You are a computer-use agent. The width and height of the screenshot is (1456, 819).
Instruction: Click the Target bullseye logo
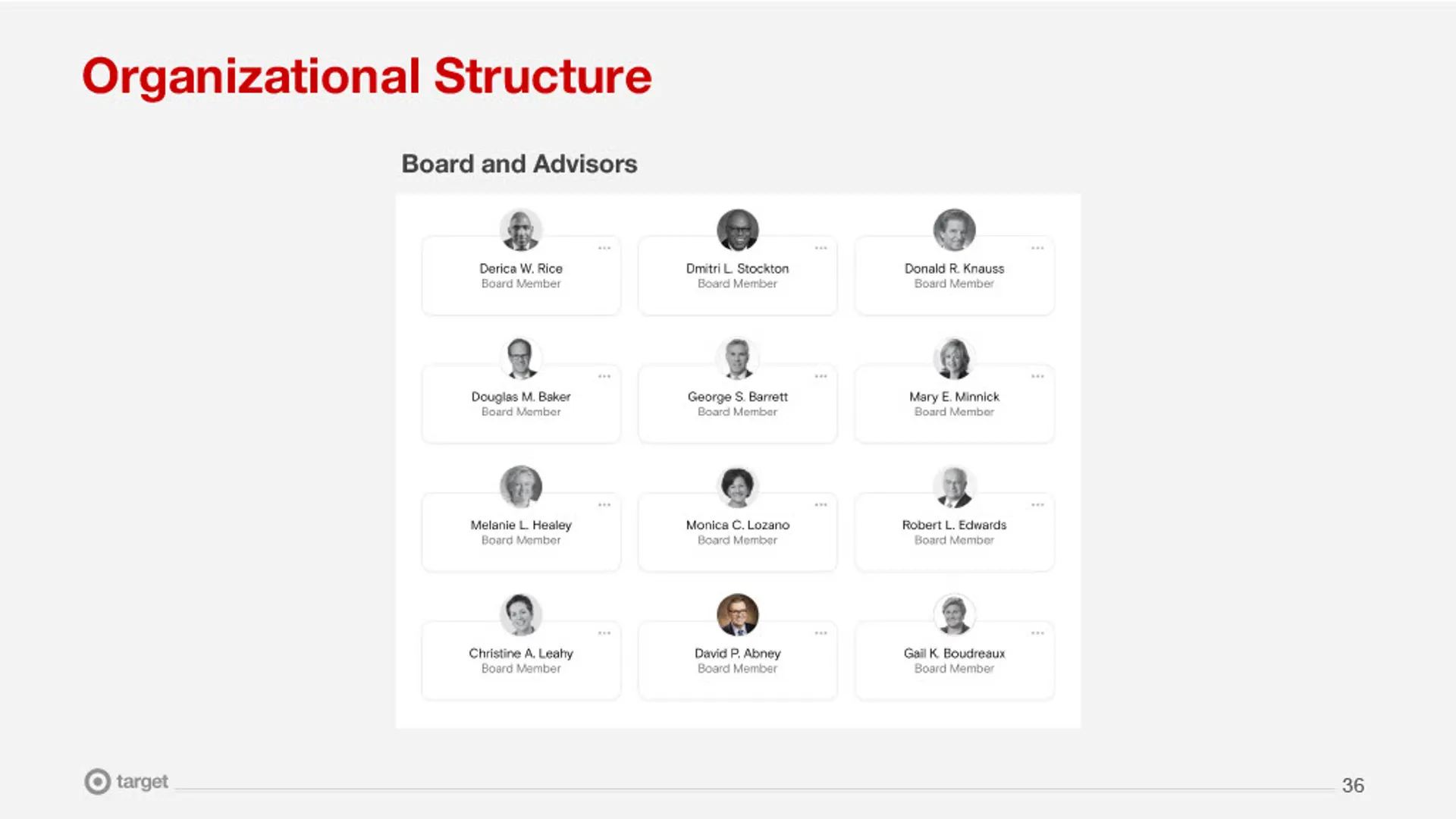click(98, 781)
